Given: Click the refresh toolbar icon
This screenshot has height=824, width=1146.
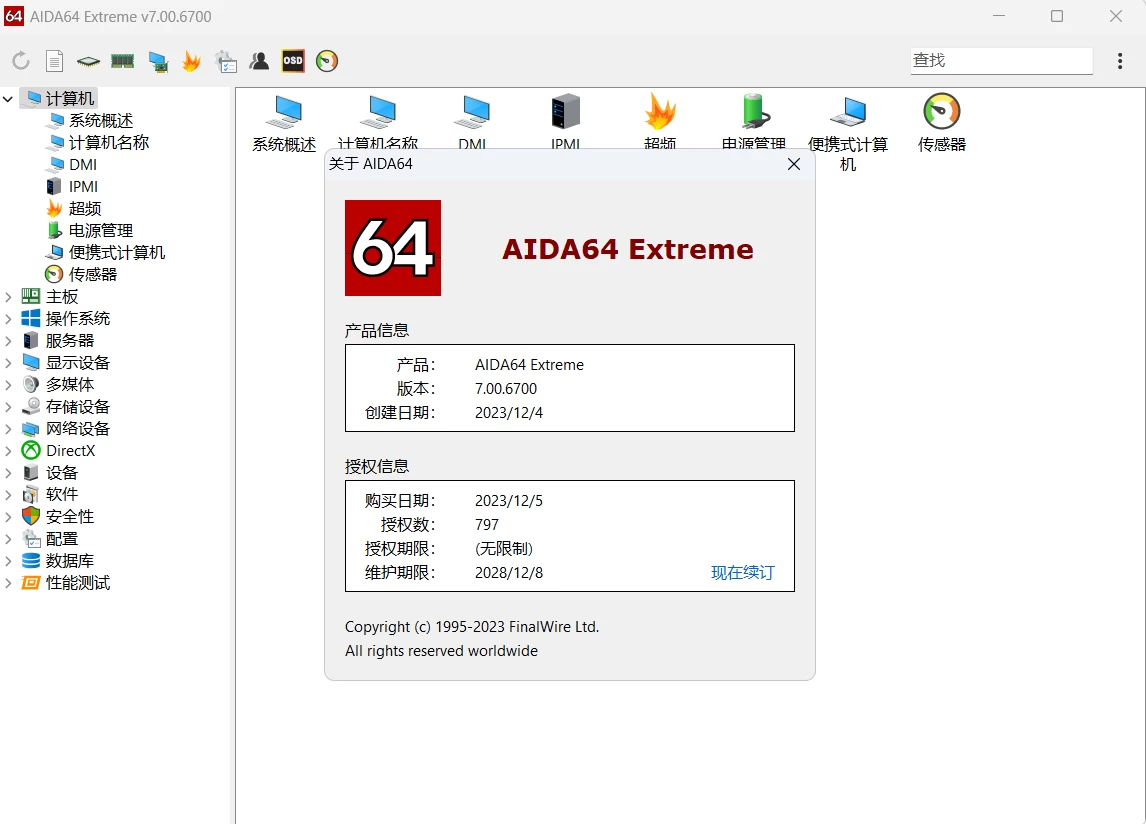Looking at the screenshot, I should pyautogui.click(x=21, y=61).
